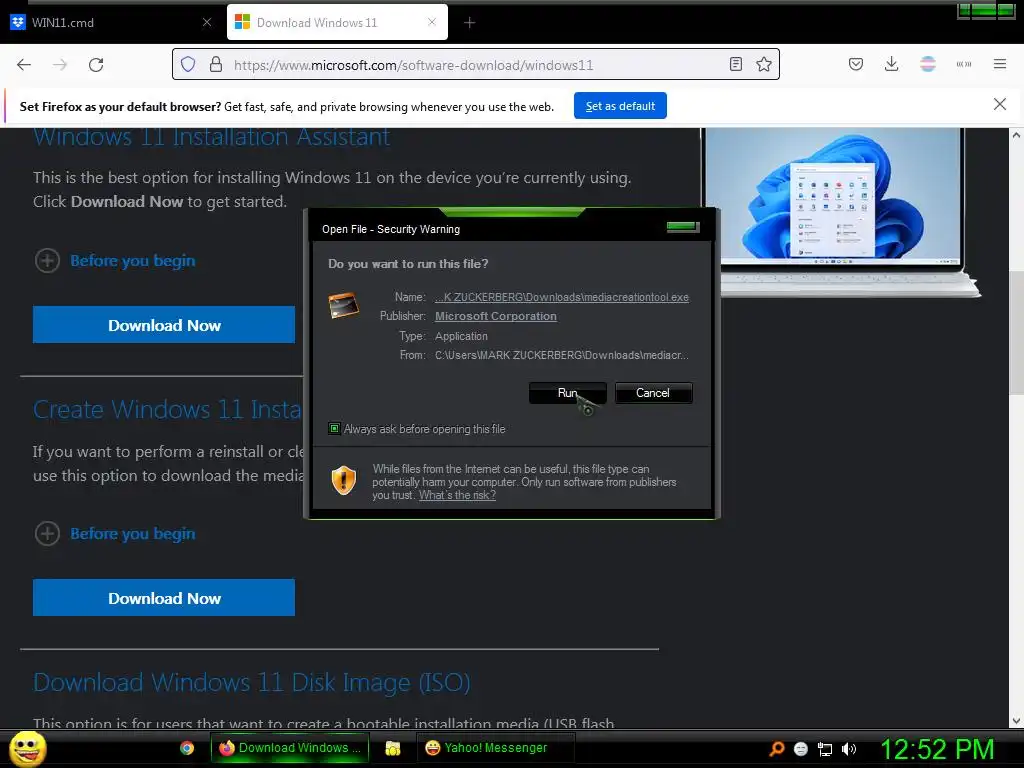Open the Firefox downloads panel

click(x=891, y=64)
